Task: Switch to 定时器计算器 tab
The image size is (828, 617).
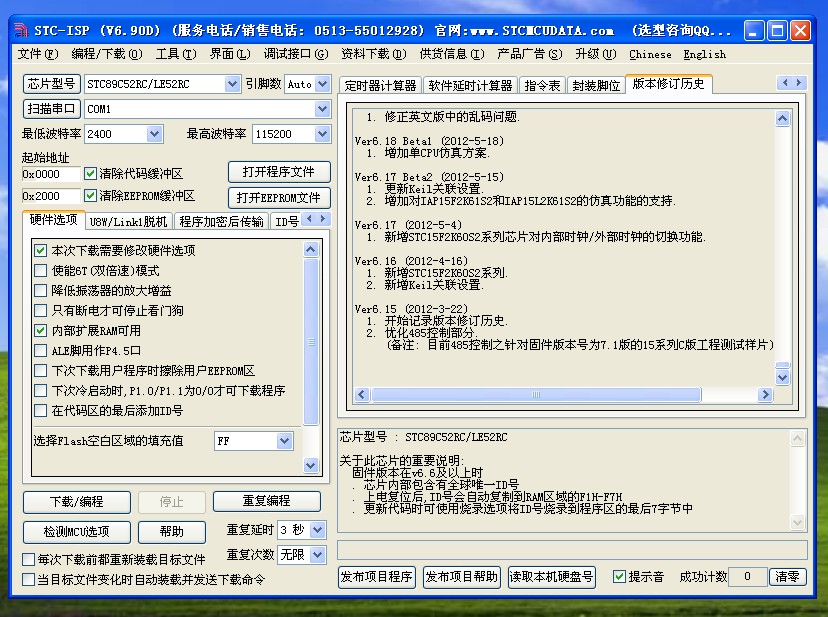Action: 380,86
